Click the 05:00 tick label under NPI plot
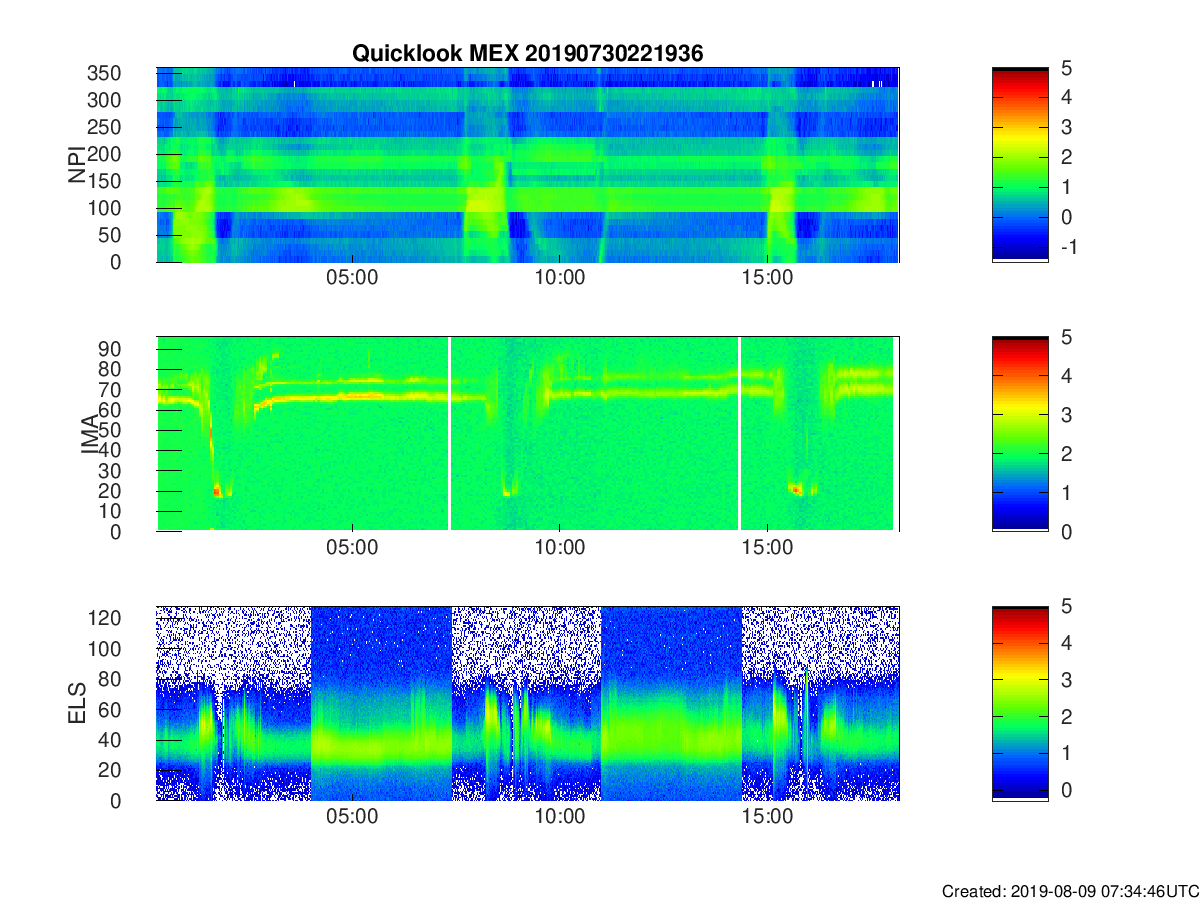 point(352,279)
